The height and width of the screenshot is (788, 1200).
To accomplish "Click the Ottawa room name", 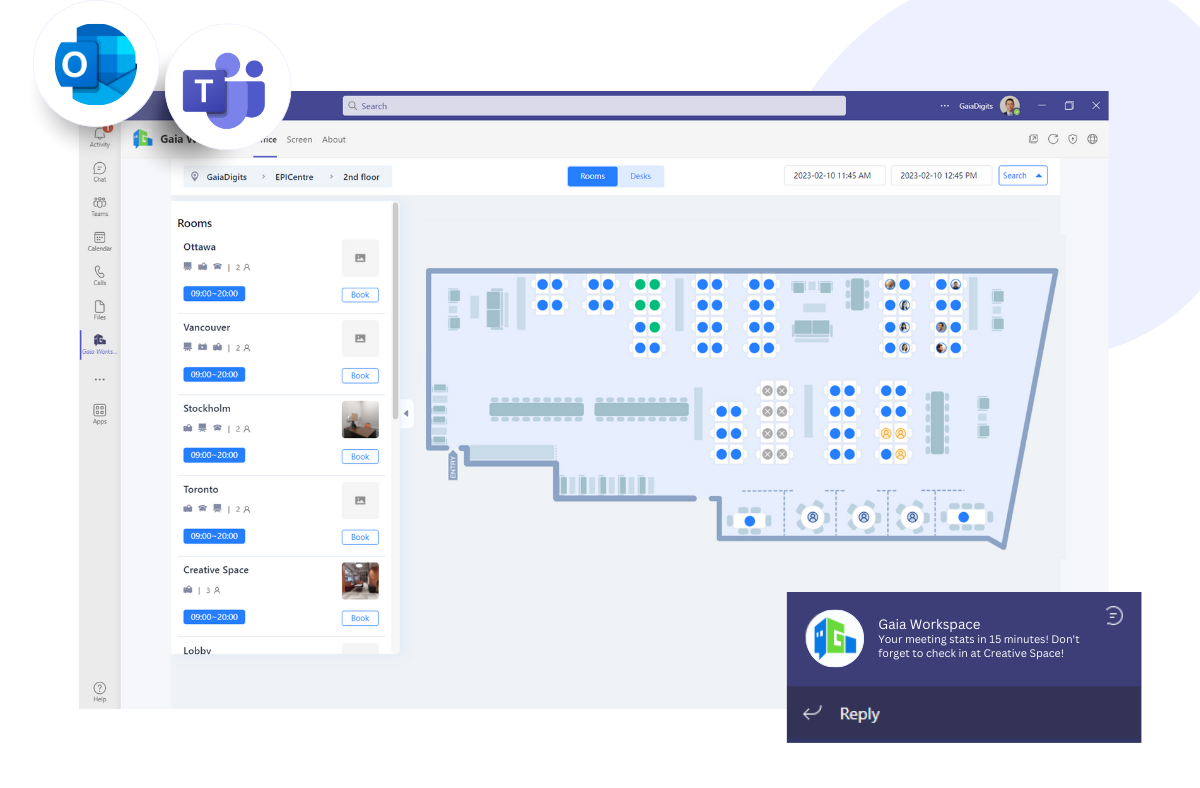I will 200,247.
